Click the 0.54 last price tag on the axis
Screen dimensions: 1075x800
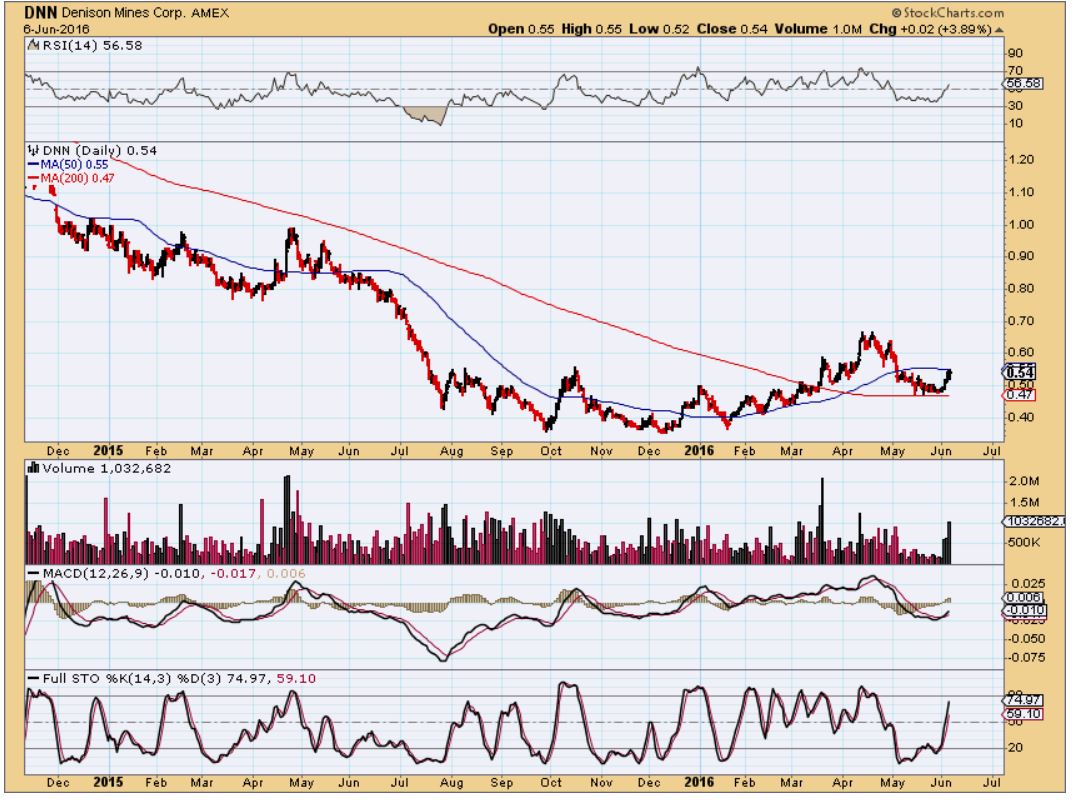click(x=1020, y=372)
